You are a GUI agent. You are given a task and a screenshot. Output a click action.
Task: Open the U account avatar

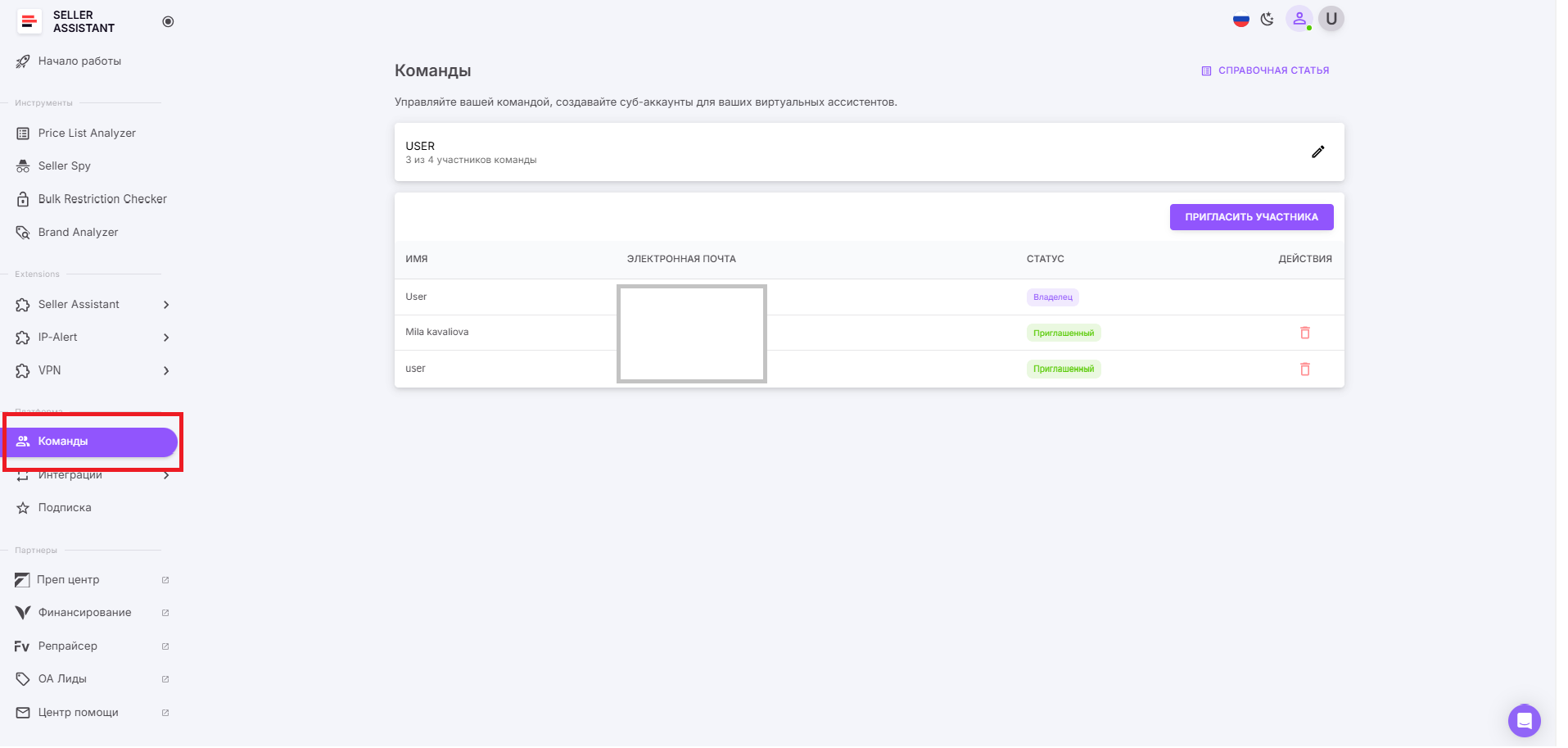[1331, 19]
